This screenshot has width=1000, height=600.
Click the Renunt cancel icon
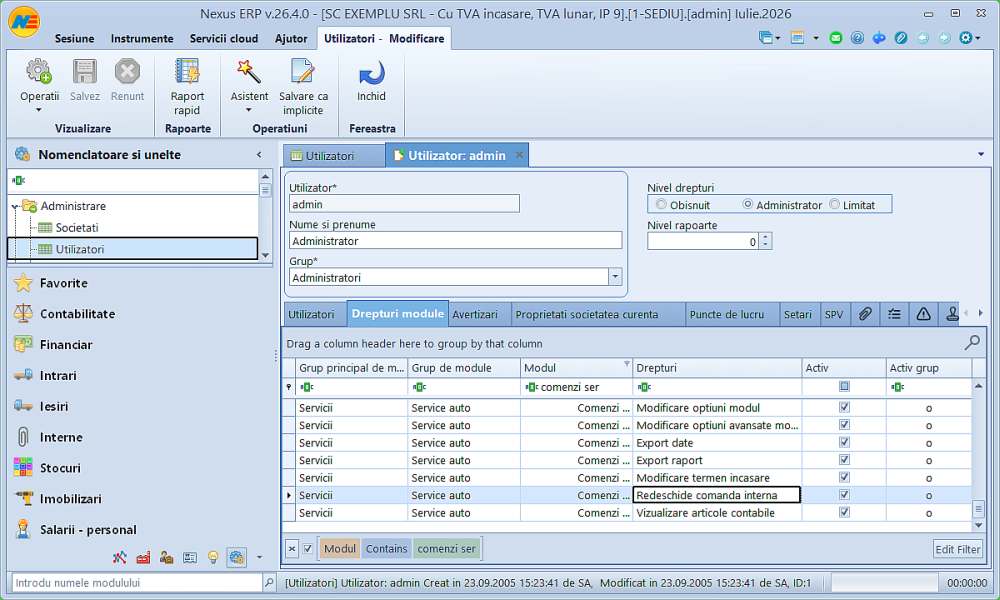pyautogui.click(x=127, y=71)
